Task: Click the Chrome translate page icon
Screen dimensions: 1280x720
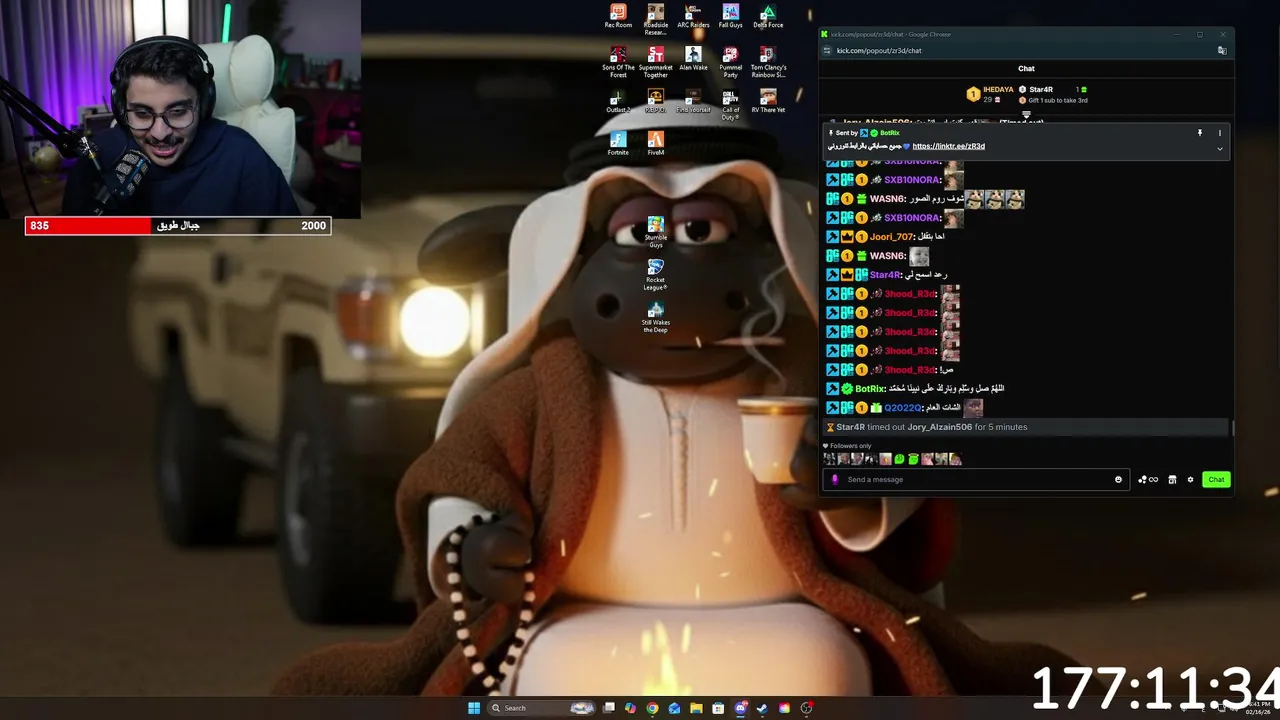Action: pos(1222,50)
